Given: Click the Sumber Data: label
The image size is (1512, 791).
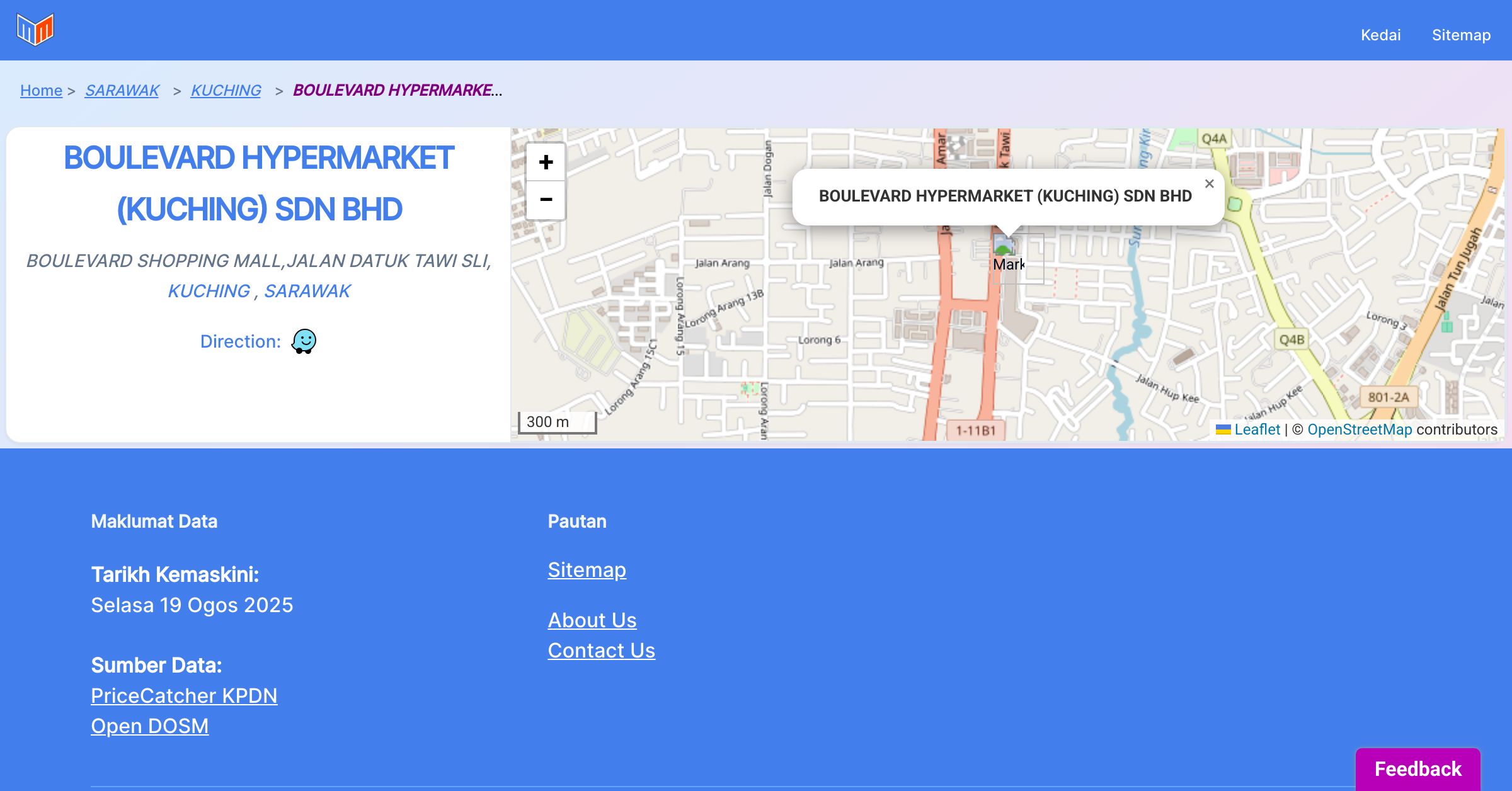Looking at the screenshot, I should [x=156, y=666].
